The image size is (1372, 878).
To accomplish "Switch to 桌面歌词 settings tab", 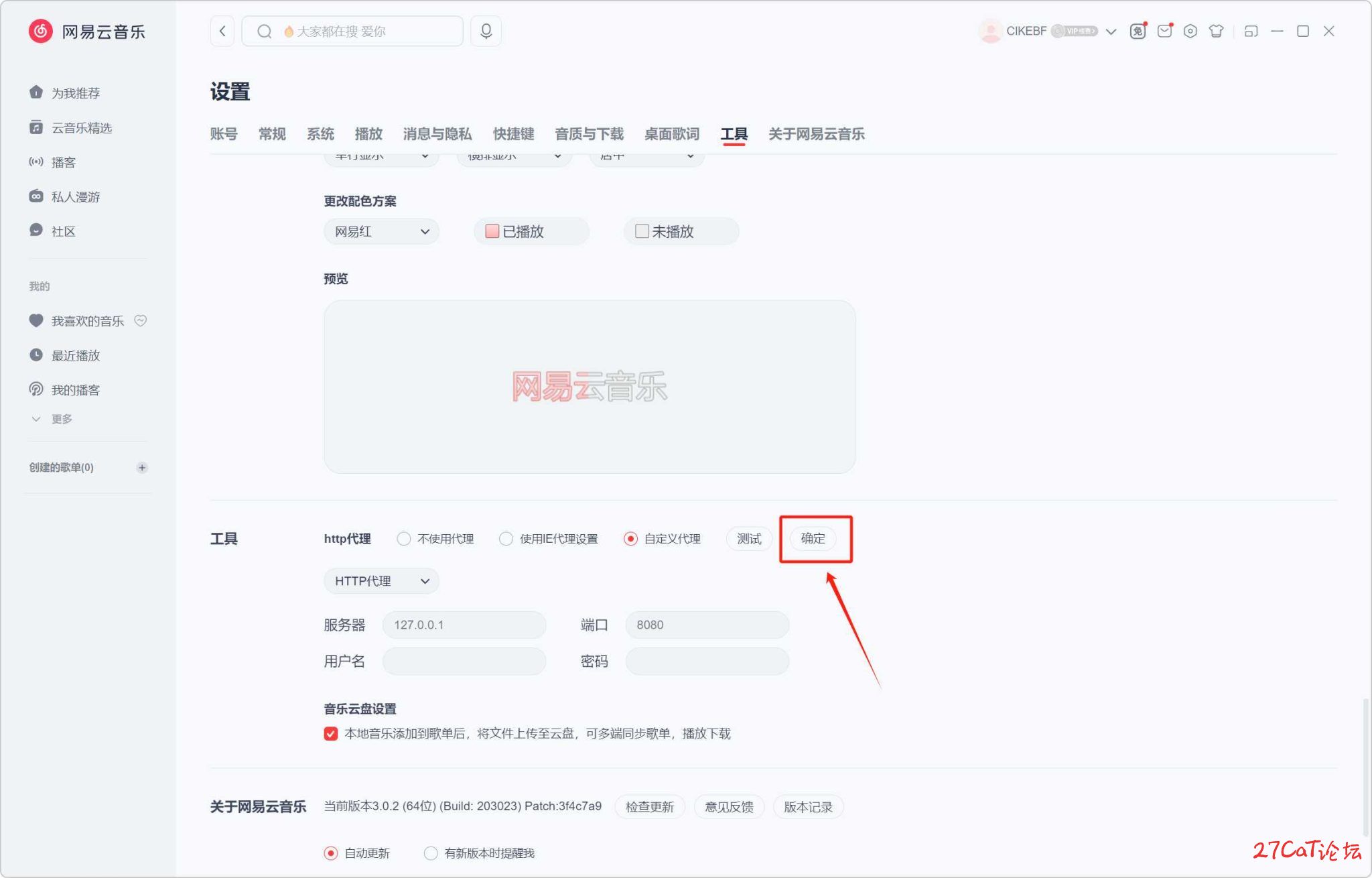I will point(672,134).
